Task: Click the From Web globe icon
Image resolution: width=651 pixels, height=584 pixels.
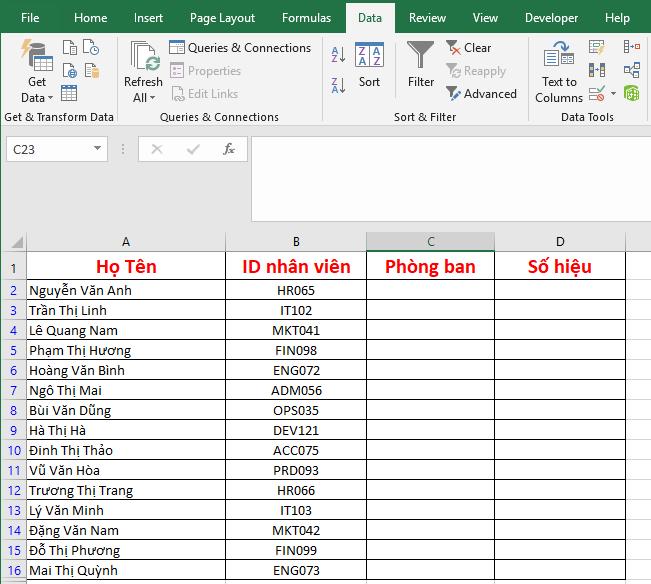Action: (70, 70)
